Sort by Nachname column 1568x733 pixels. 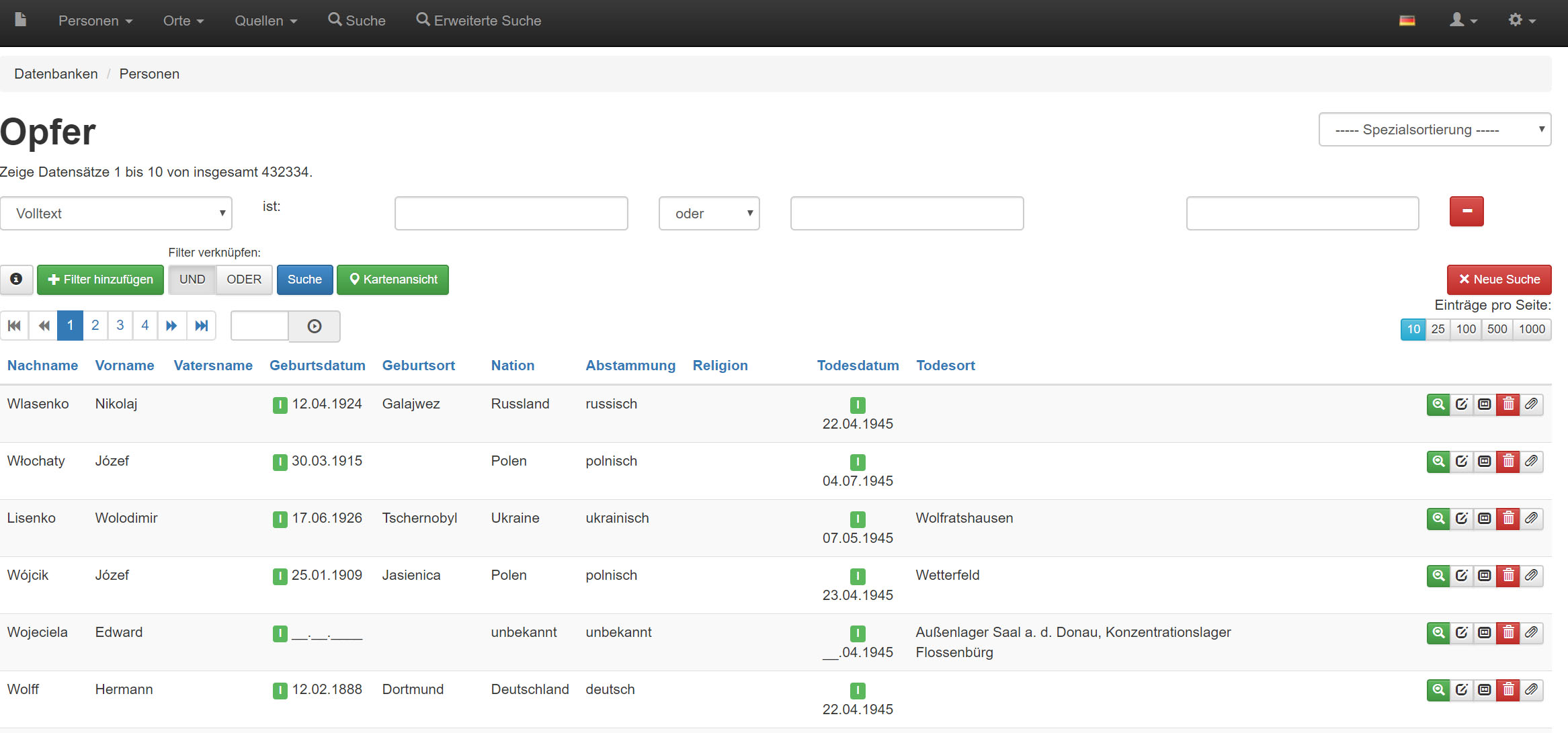(x=42, y=365)
